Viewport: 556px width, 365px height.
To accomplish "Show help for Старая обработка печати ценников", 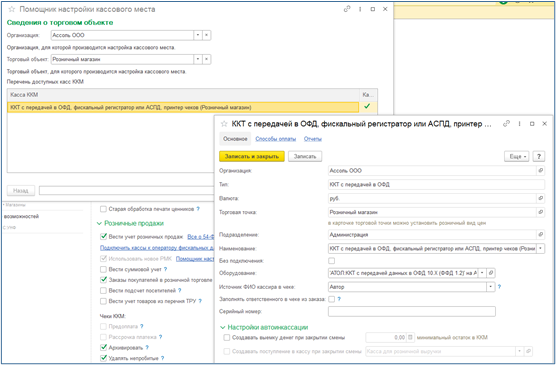I will (198, 209).
